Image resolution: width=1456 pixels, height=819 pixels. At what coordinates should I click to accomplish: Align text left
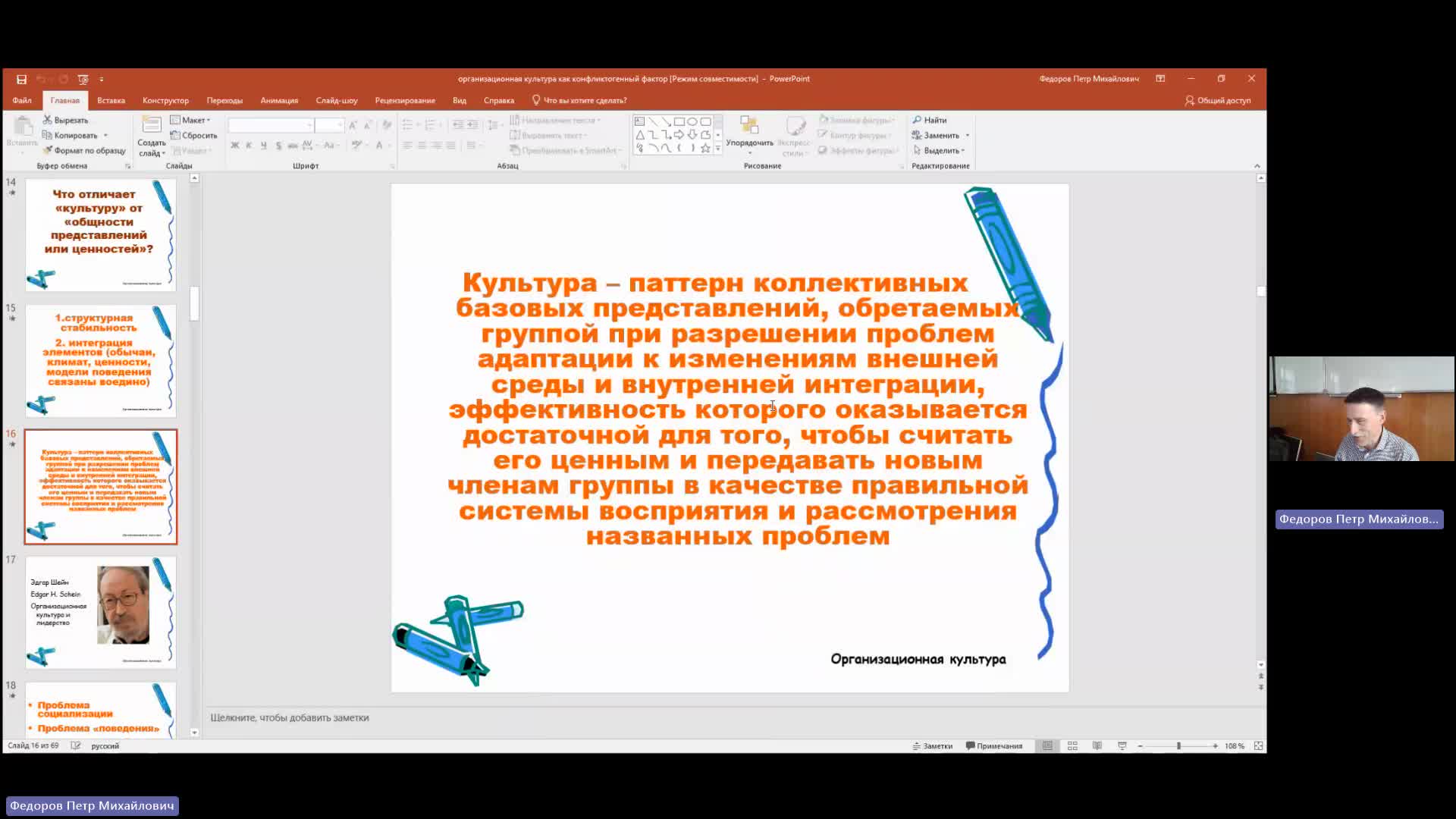[408, 146]
